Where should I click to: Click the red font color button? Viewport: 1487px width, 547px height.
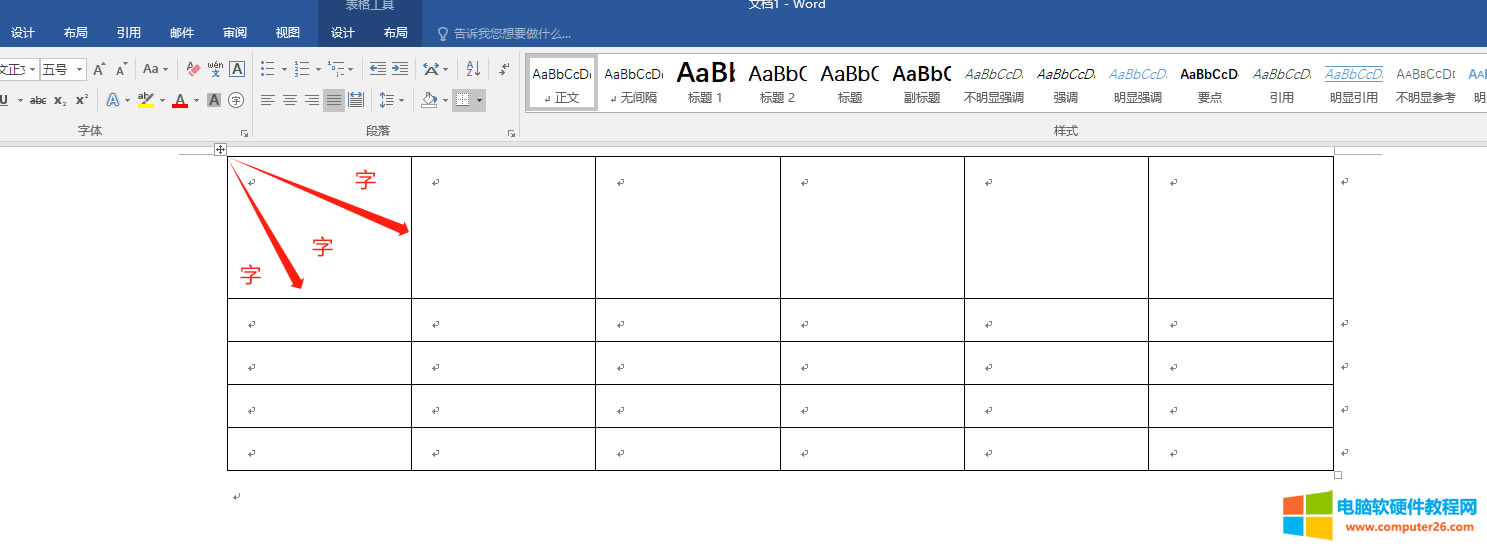180,100
